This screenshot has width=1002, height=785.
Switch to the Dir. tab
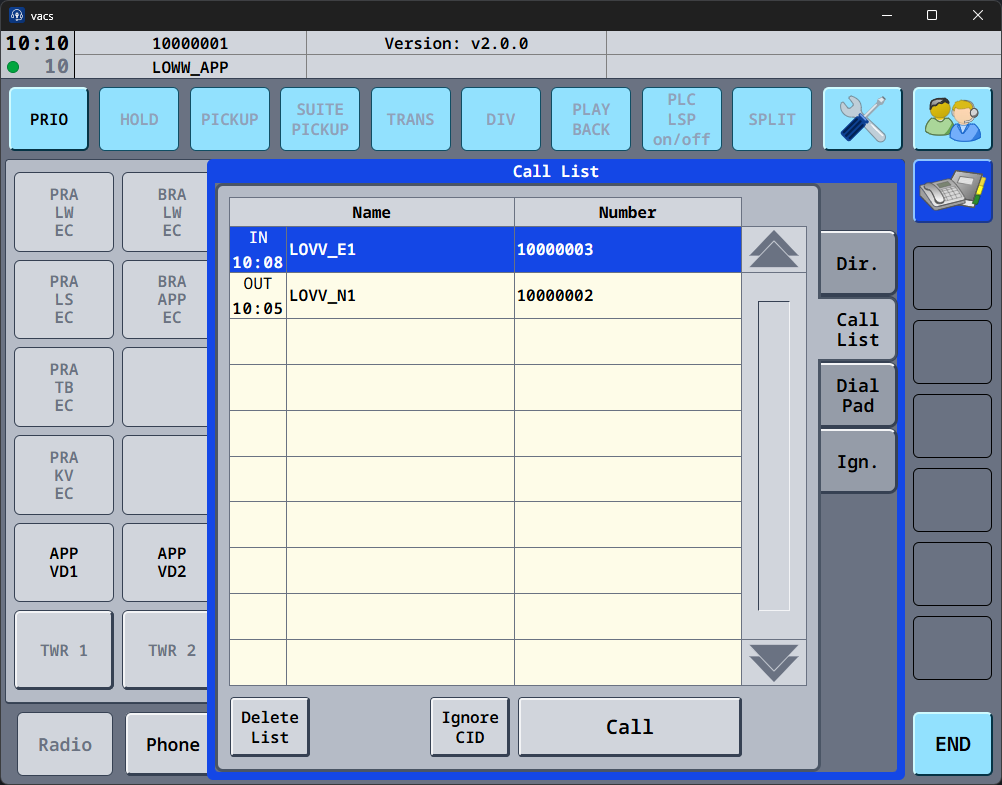point(857,265)
